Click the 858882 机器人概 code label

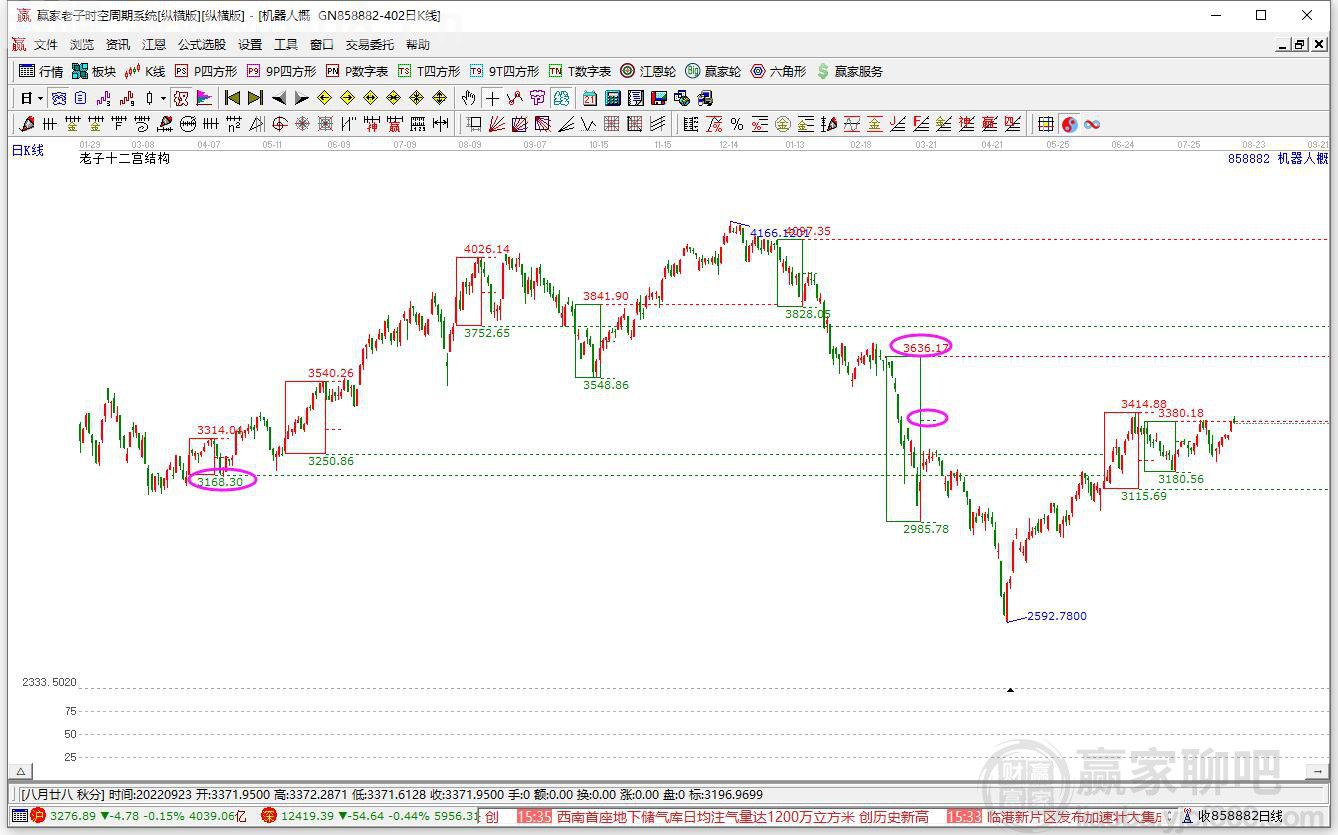1278,159
